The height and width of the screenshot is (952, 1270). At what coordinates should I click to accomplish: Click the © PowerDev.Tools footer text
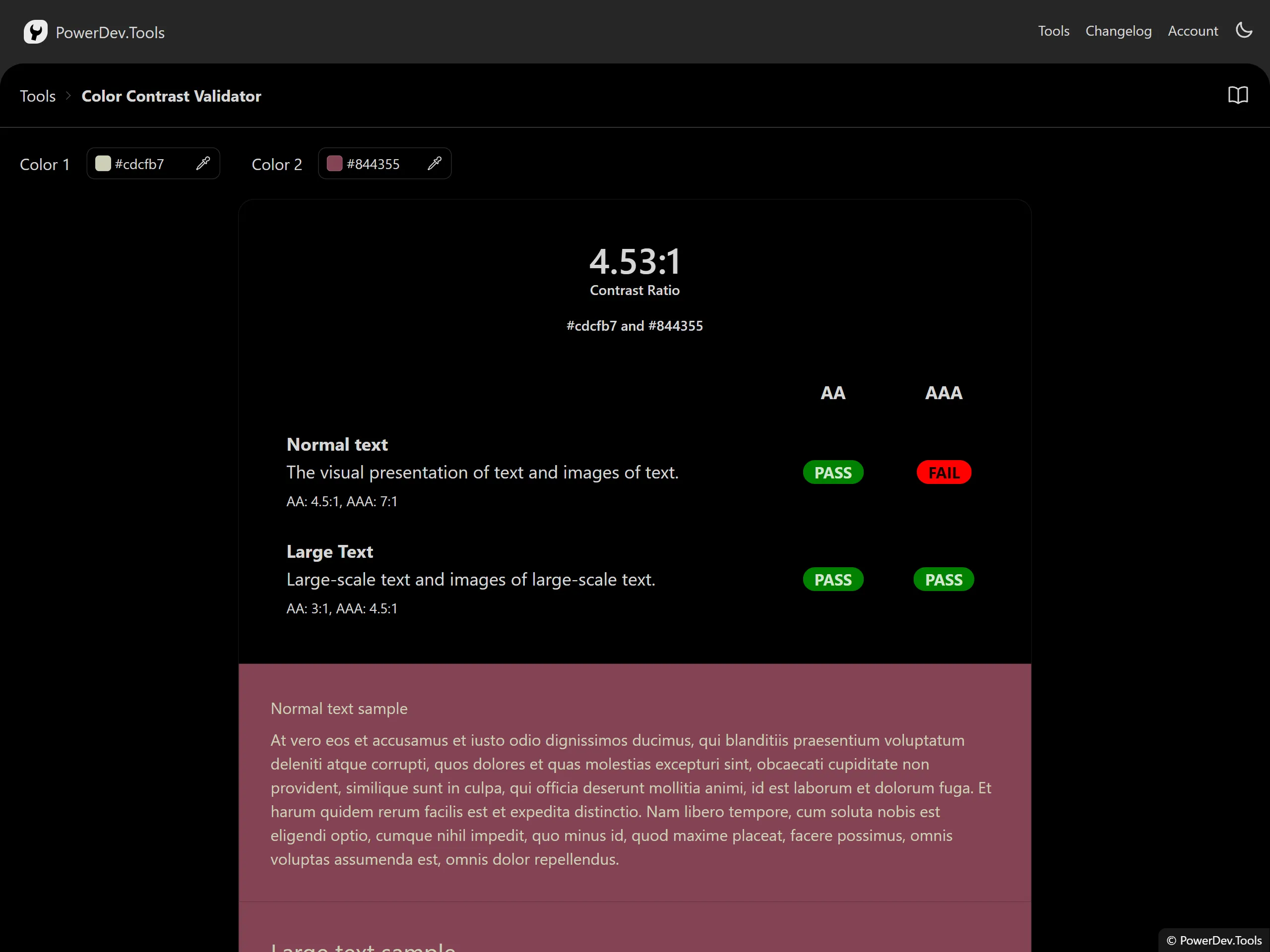coord(1214,941)
